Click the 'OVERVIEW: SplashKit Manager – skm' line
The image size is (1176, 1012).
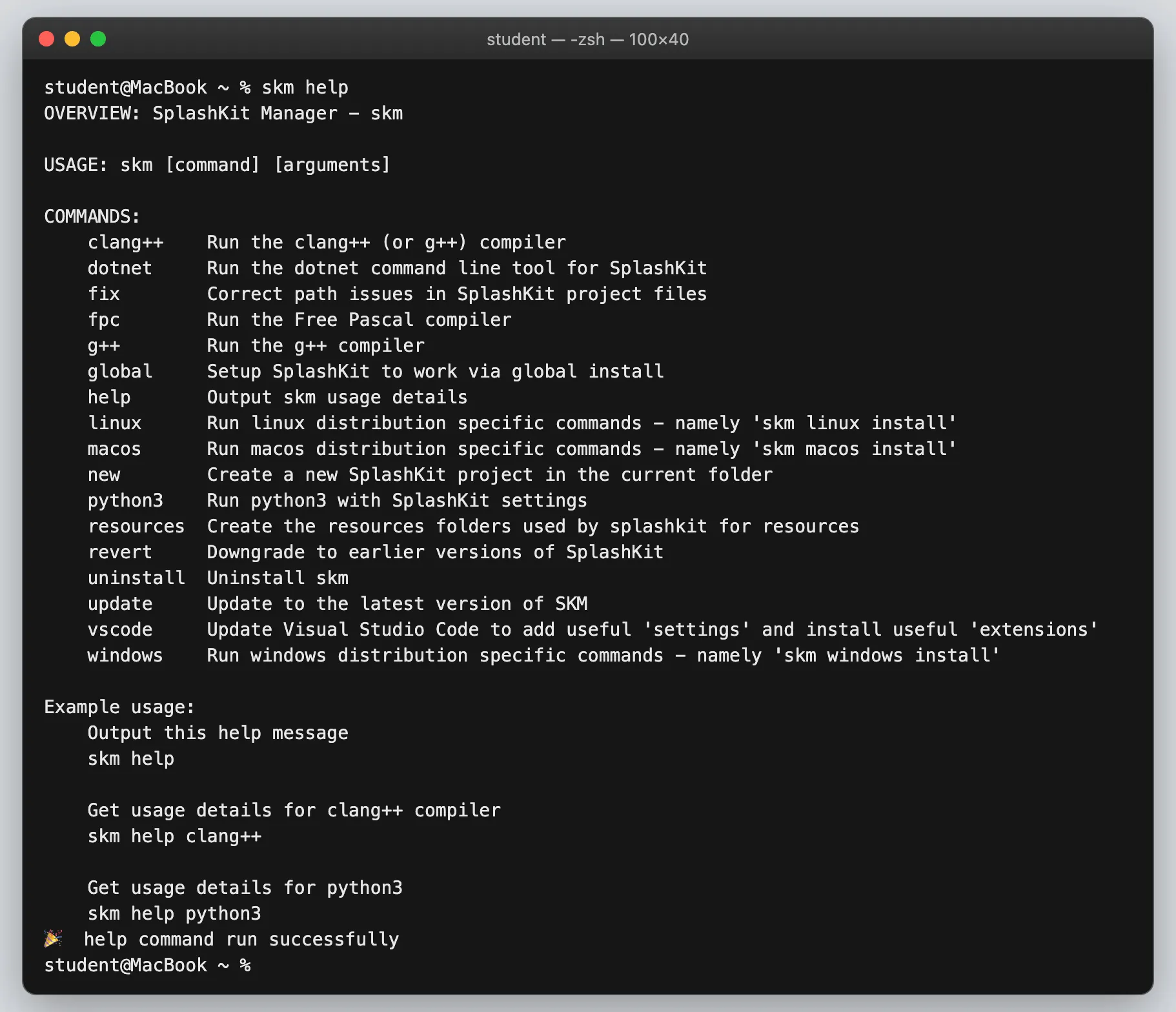(x=223, y=114)
